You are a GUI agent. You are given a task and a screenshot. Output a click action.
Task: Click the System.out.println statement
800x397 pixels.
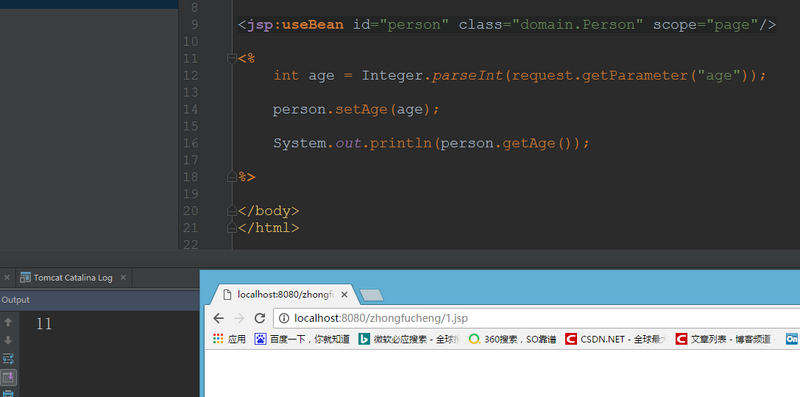[x=431, y=143]
